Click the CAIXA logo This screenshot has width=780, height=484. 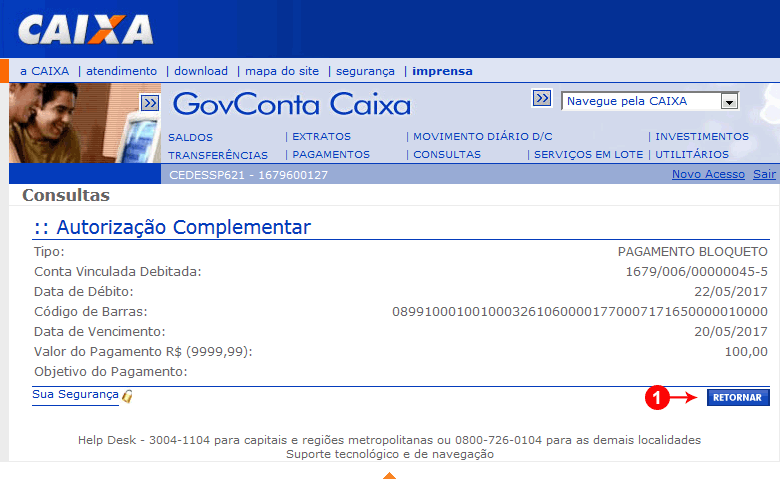[86, 29]
